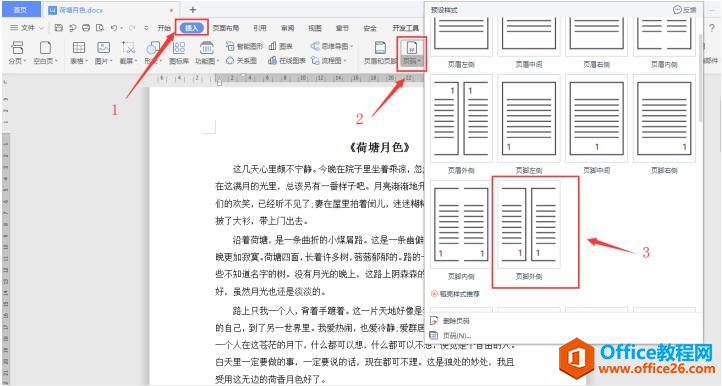Click the Print icon in quick access toolbar
This screenshot has height=386, width=722.
(x=86, y=28)
